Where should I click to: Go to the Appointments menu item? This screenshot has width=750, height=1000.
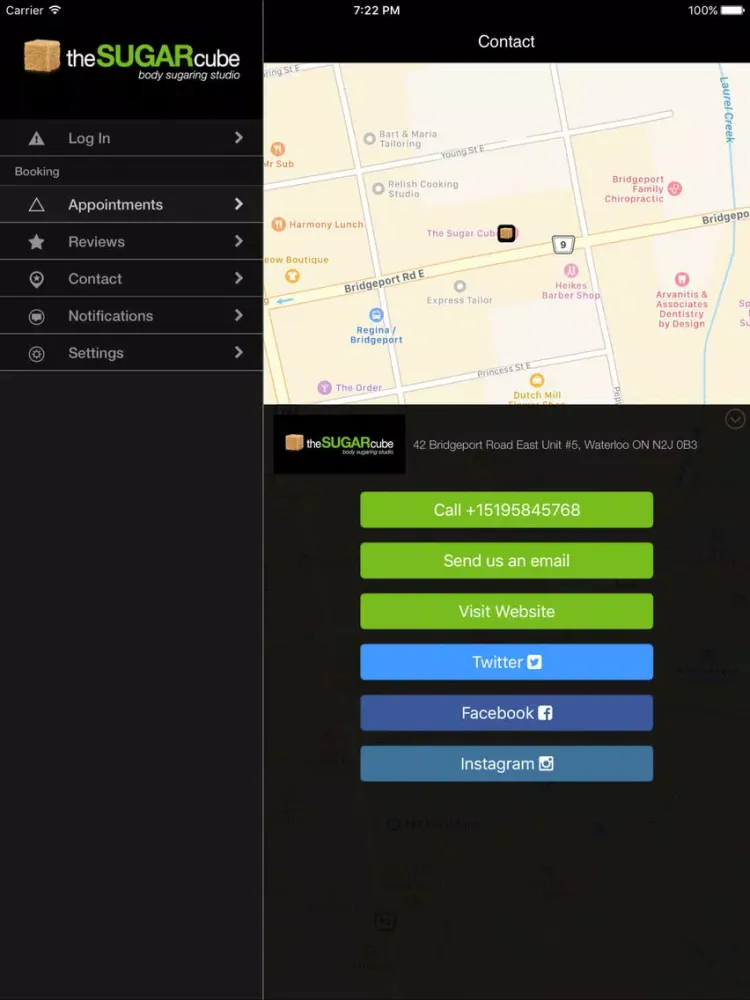coord(131,205)
